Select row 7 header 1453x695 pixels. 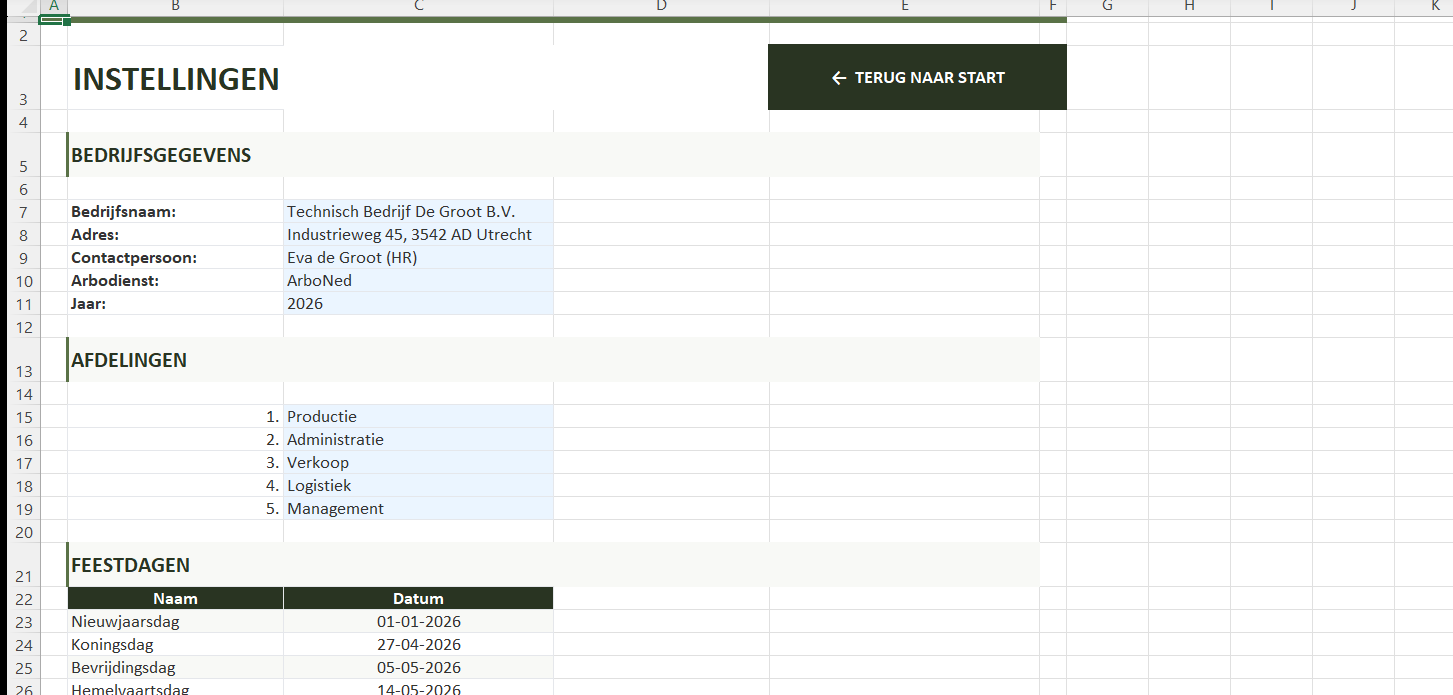coord(24,212)
